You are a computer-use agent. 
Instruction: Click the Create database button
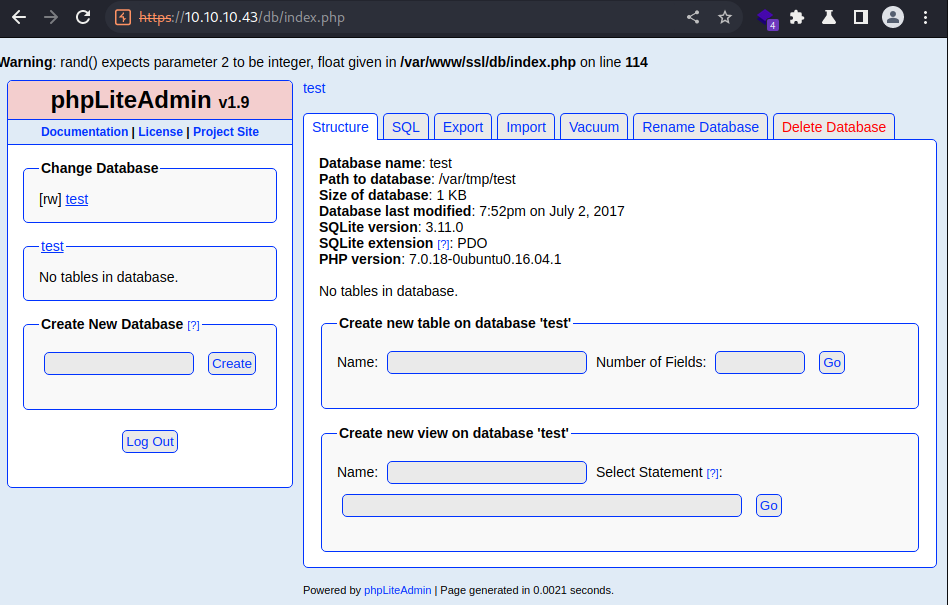click(x=232, y=364)
